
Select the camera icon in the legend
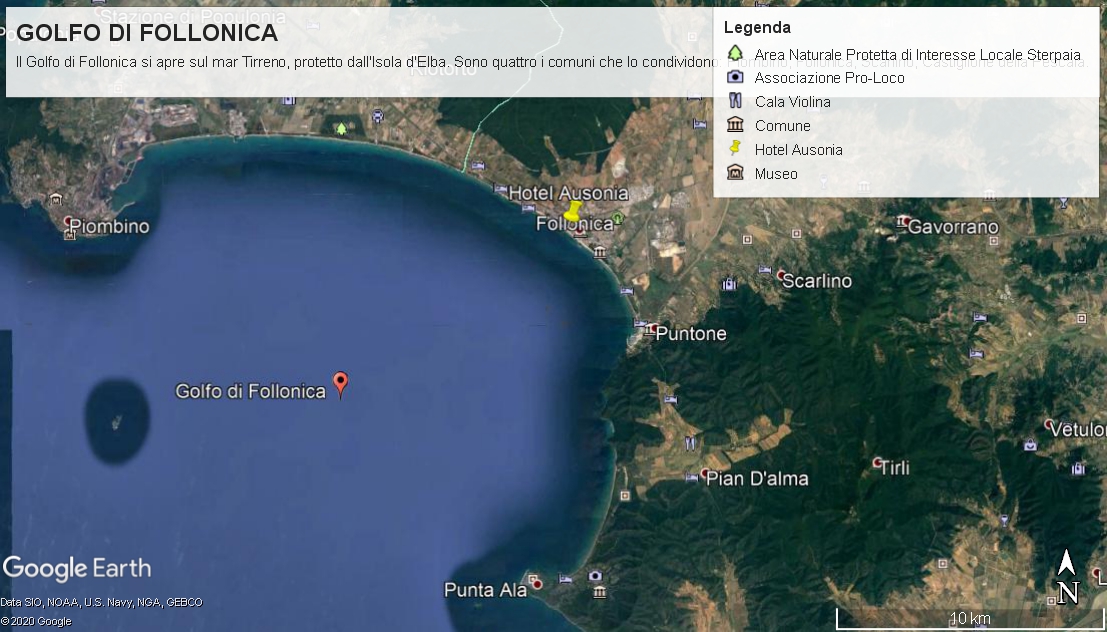736,77
